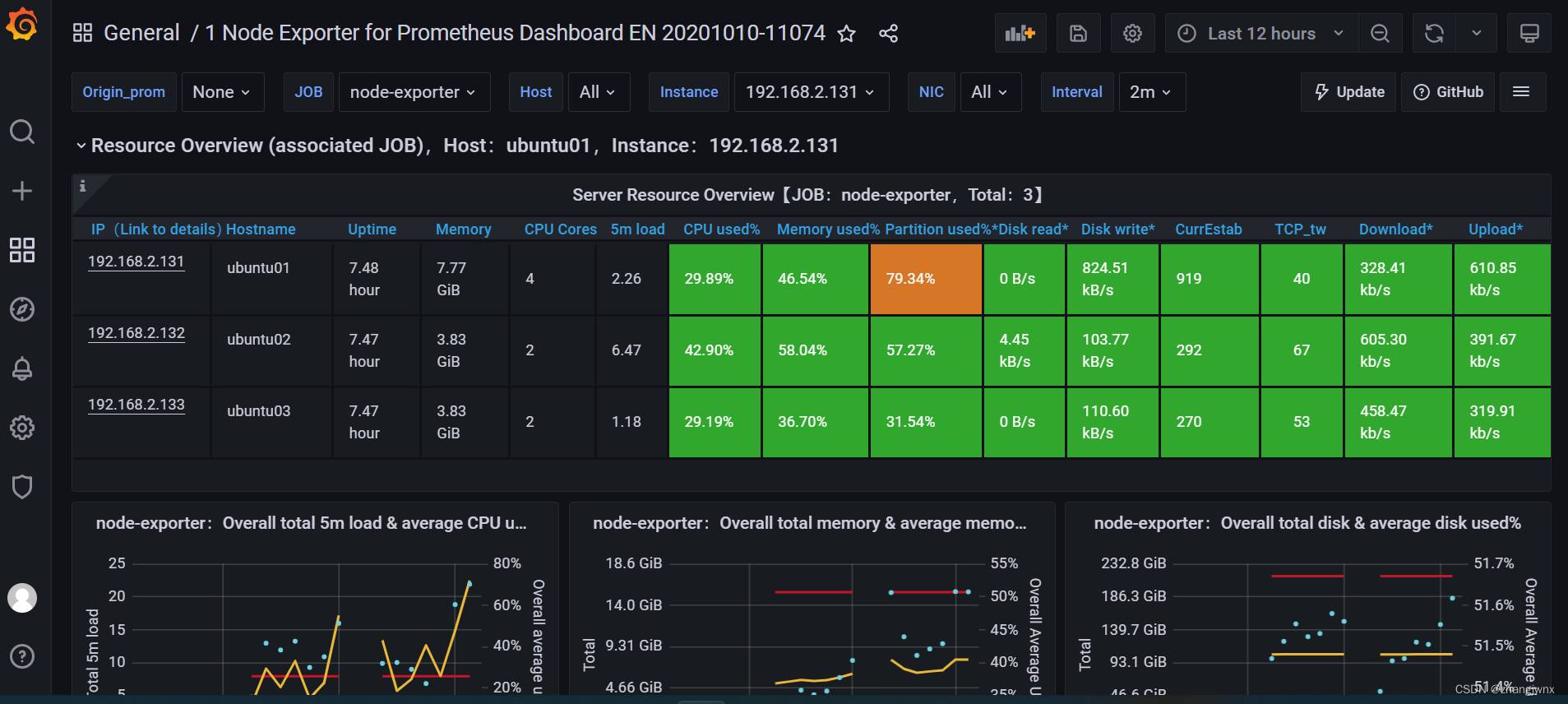The width and height of the screenshot is (1568, 704).
Task: Sort table by CPU Cores column header
Action: [x=560, y=229]
